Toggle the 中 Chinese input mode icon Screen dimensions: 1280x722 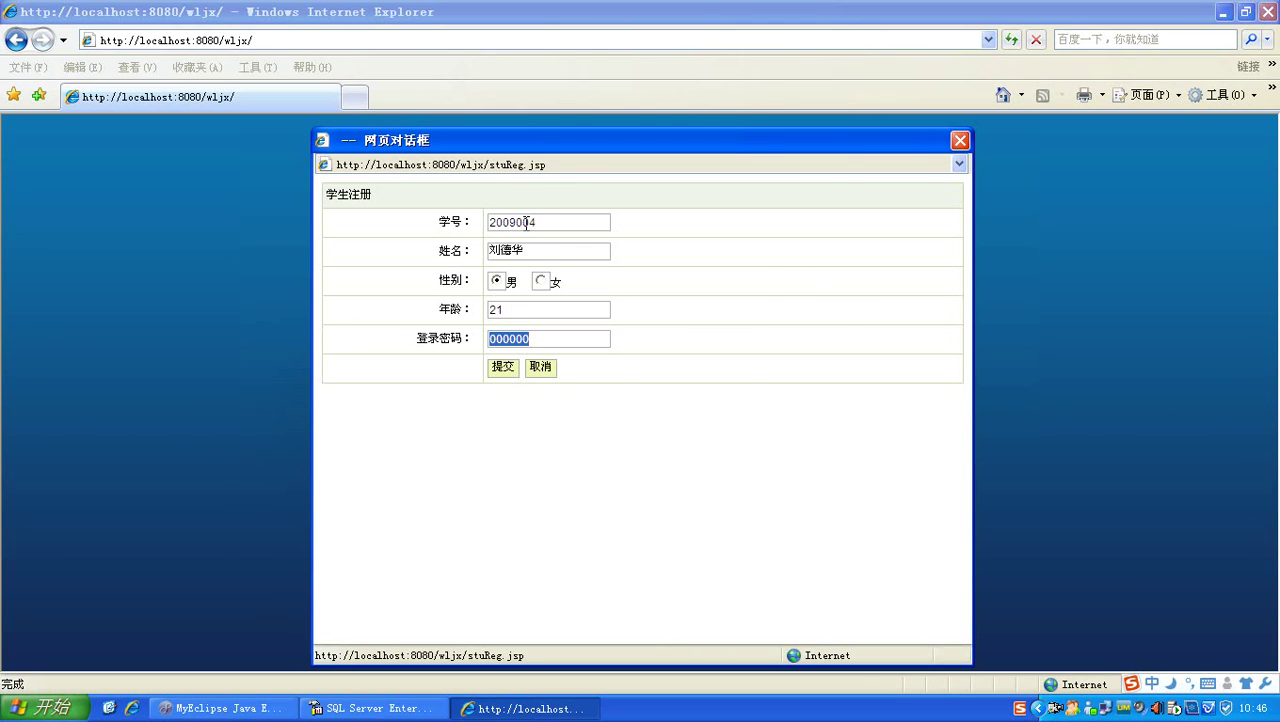click(x=1152, y=684)
